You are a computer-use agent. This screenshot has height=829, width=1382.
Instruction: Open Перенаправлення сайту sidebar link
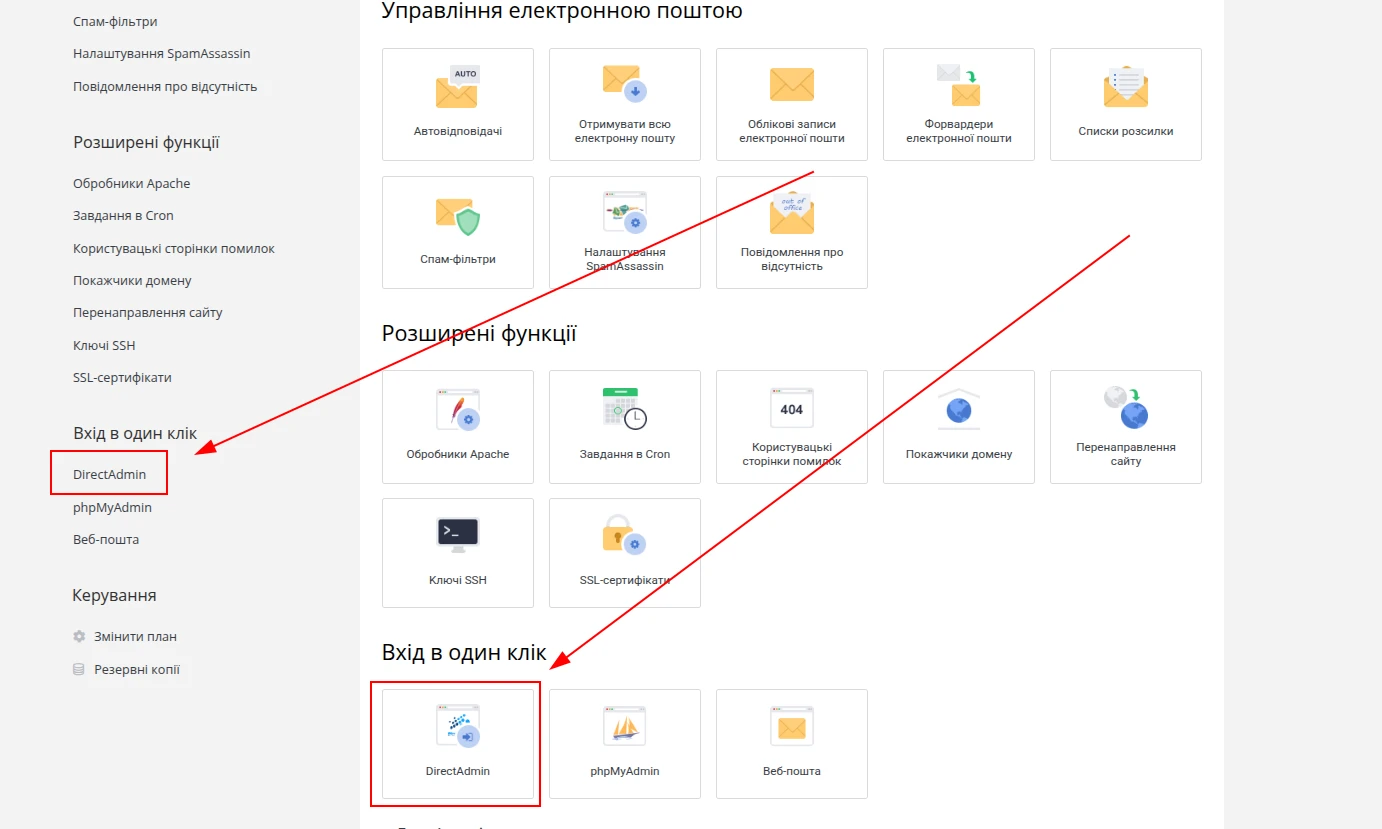148,312
